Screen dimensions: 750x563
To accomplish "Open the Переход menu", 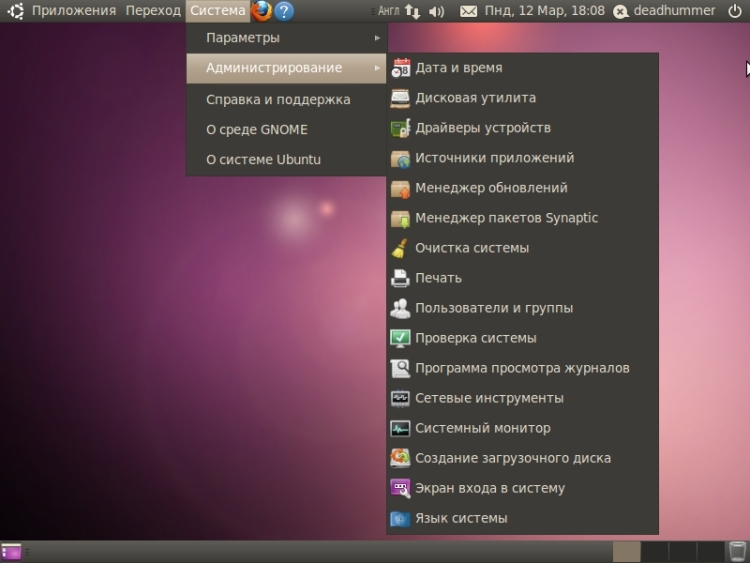I will (153, 11).
